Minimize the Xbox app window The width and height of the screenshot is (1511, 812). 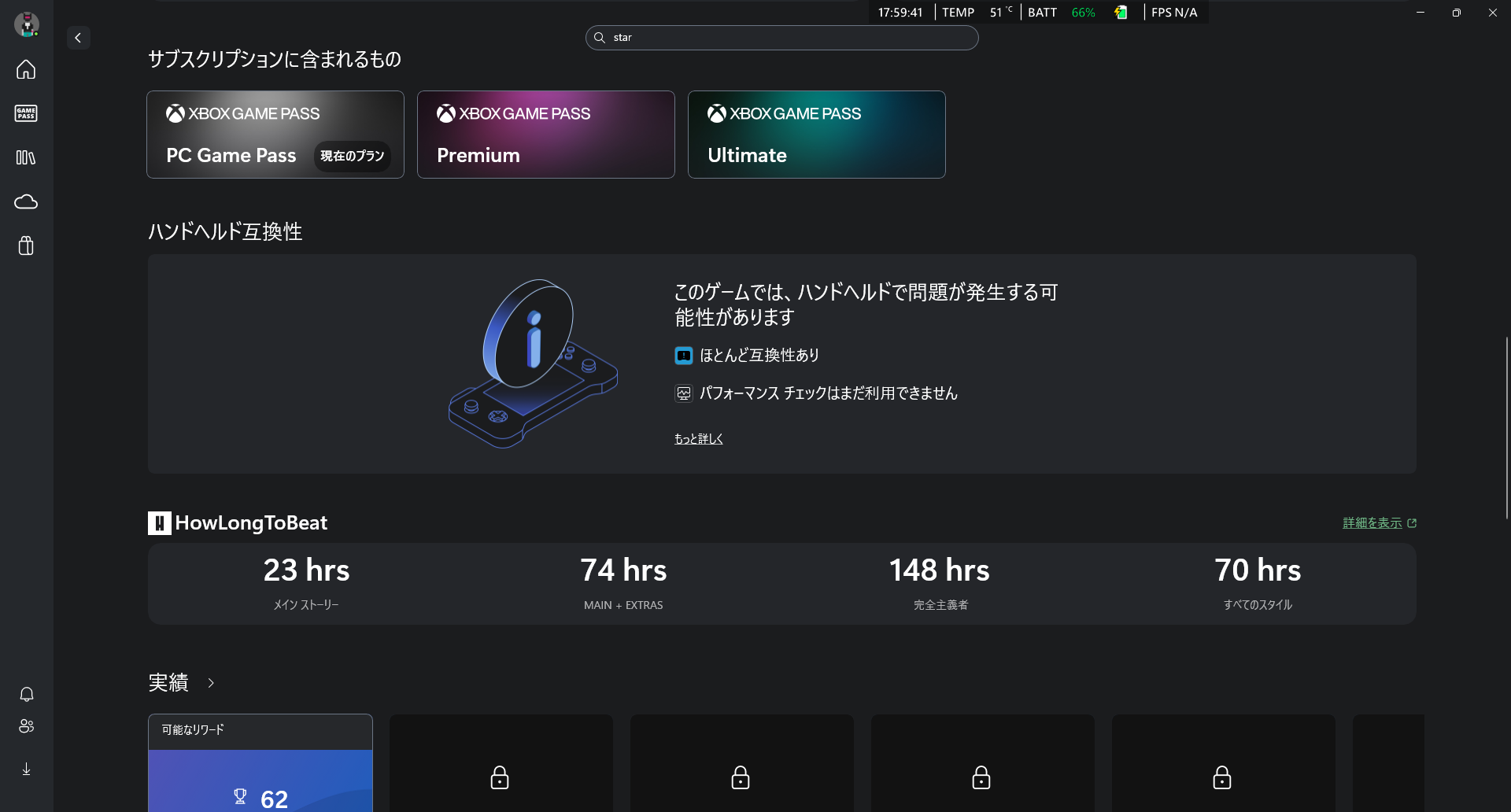click(1420, 13)
